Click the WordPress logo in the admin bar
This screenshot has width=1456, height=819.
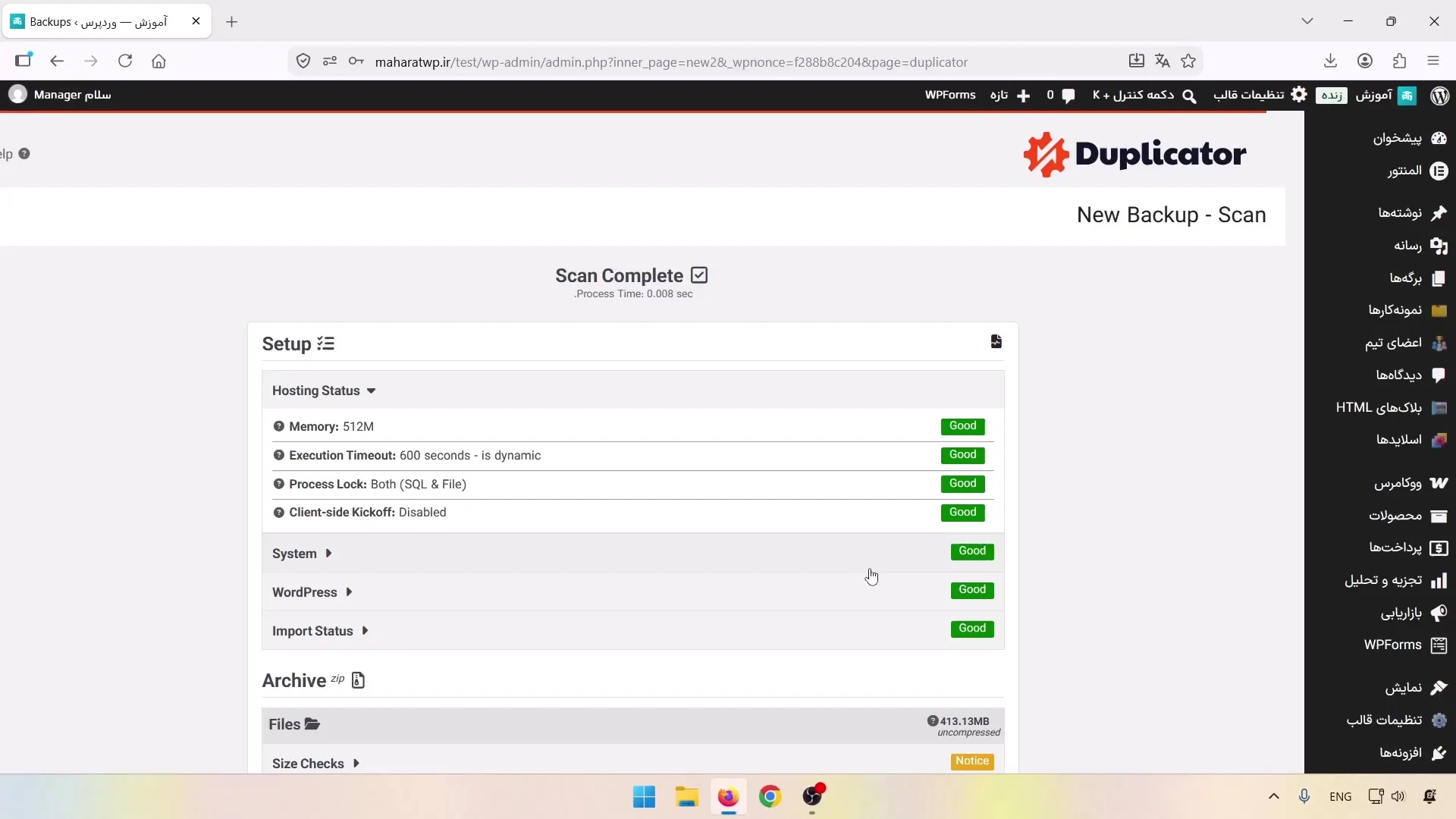1440,96
